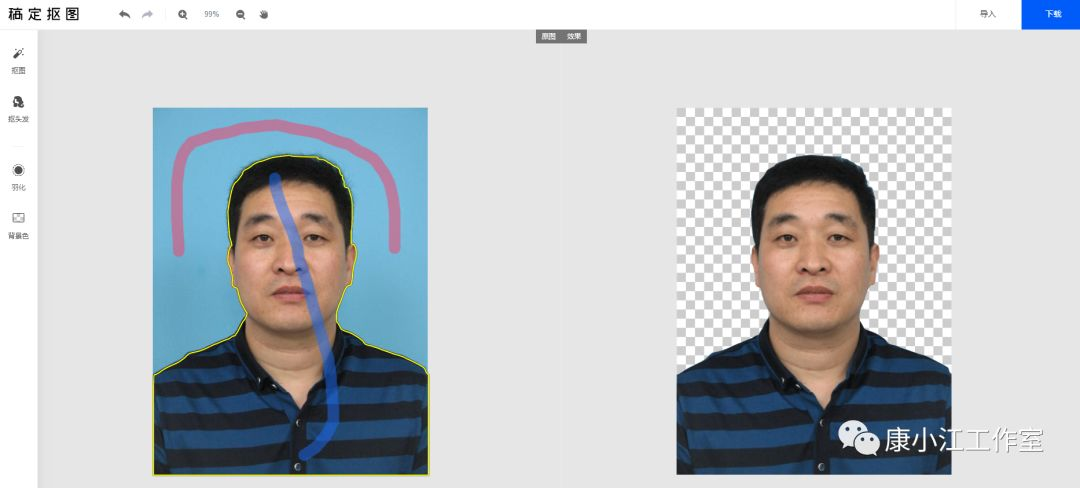Switch to the 效果 effect view tab
This screenshot has width=1080, height=488.
pyautogui.click(x=574, y=37)
